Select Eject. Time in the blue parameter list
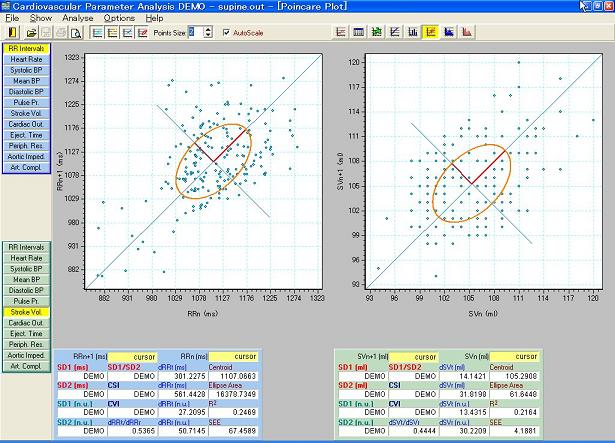 click(x=26, y=135)
